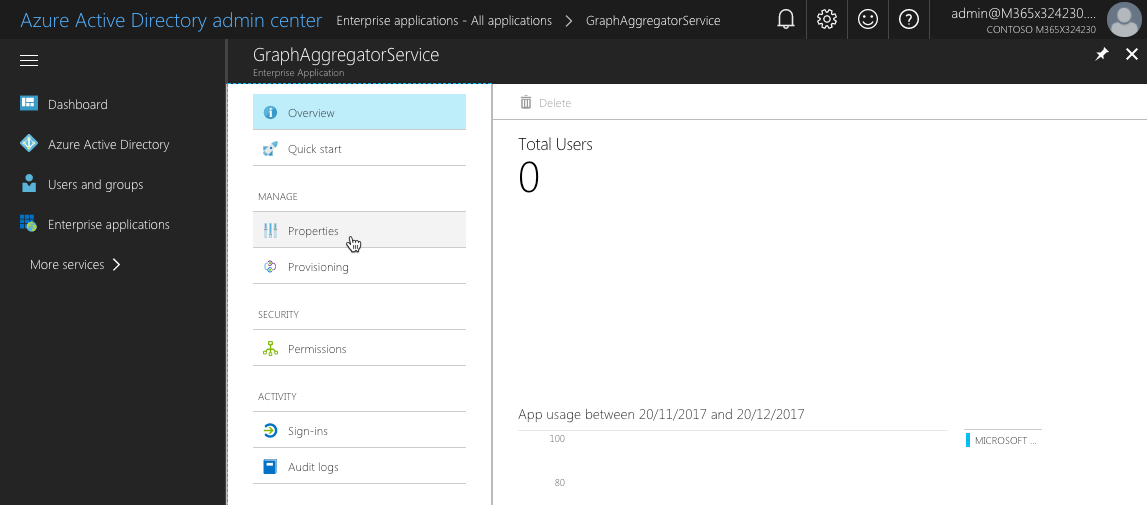
Task: Open the help question mark
Action: tap(909, 20)
